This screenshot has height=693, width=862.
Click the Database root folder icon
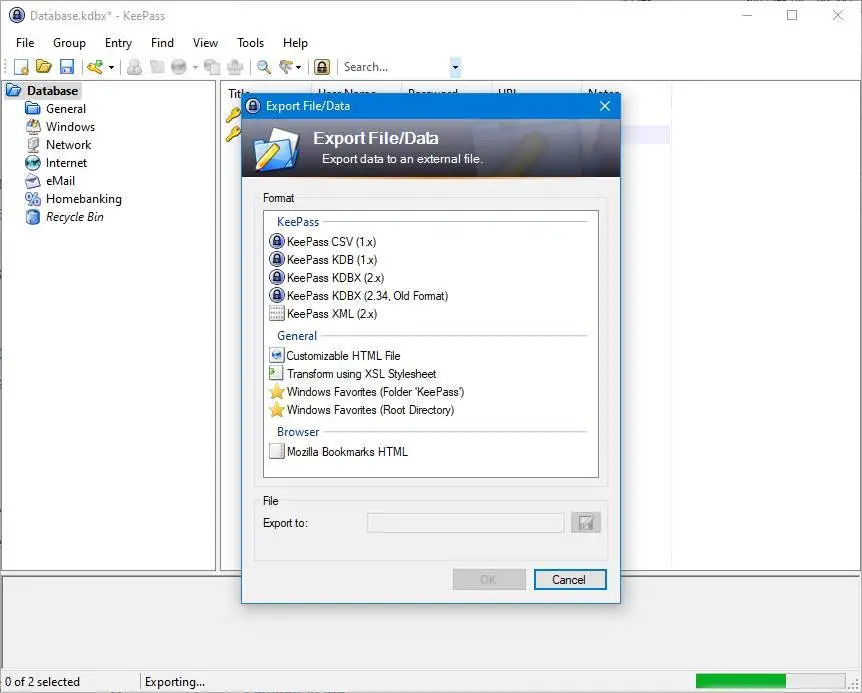tap(14, 90)
